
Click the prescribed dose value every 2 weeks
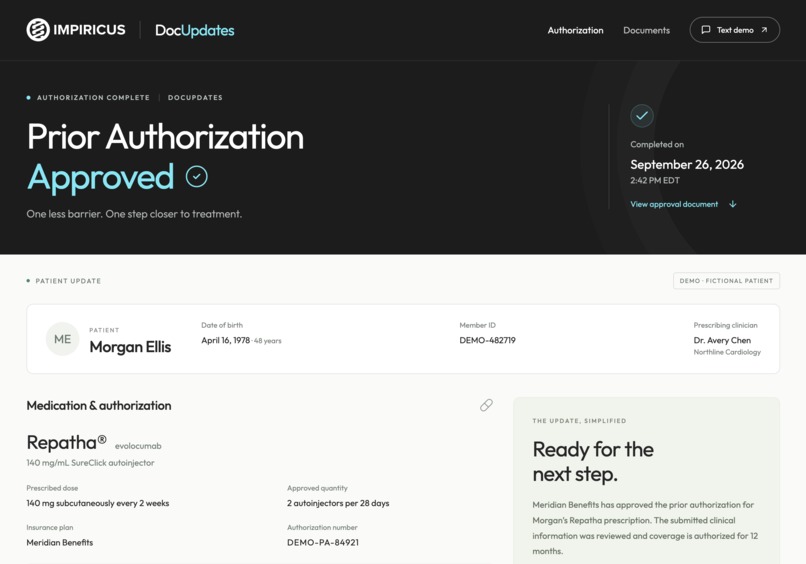click(98, 503)
